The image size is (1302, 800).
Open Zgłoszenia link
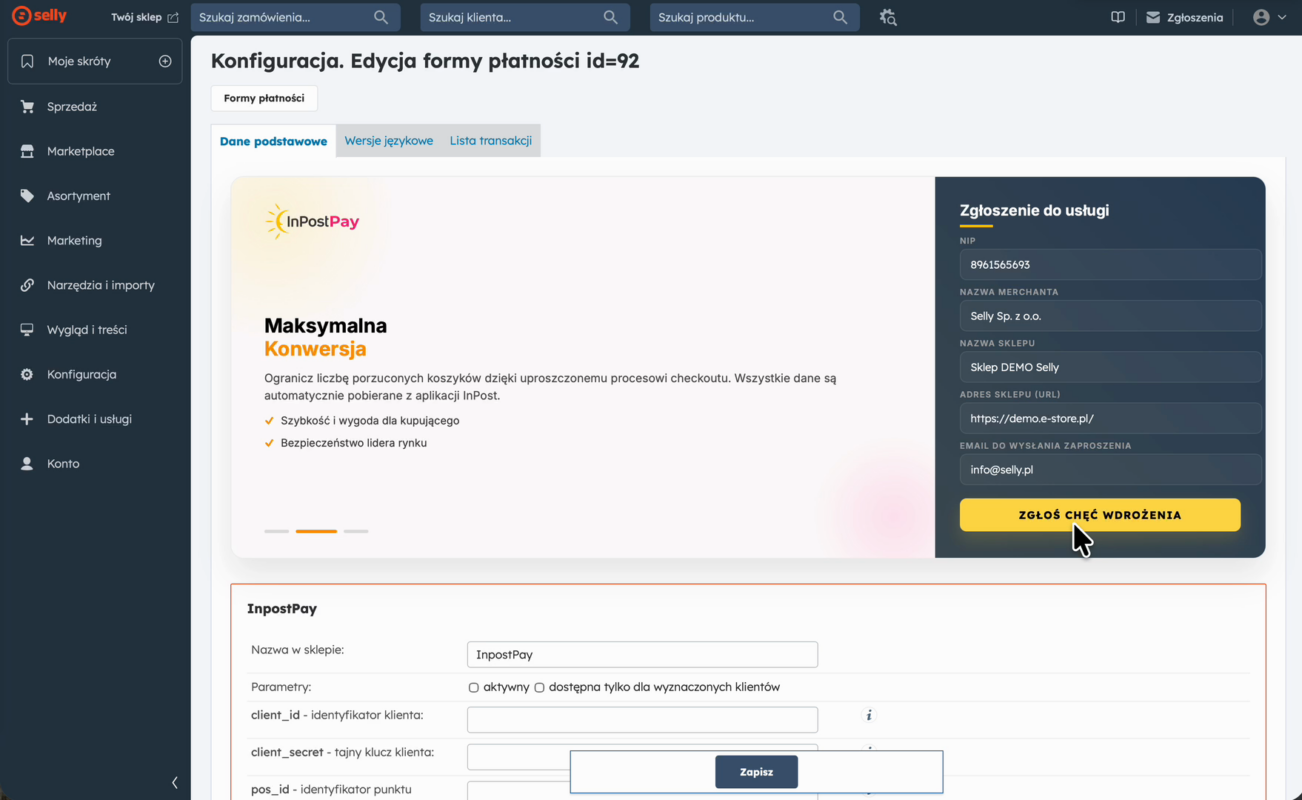click(1195, 18)
